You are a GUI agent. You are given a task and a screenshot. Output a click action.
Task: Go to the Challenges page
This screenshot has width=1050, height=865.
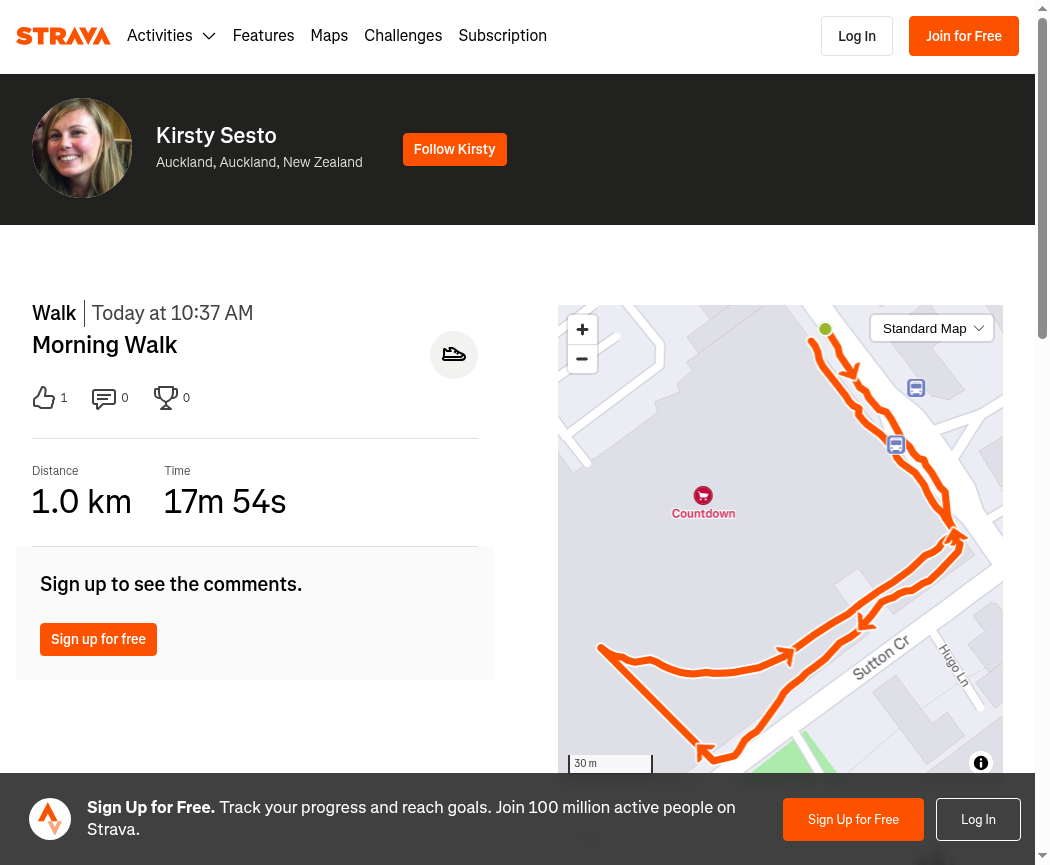403,36
